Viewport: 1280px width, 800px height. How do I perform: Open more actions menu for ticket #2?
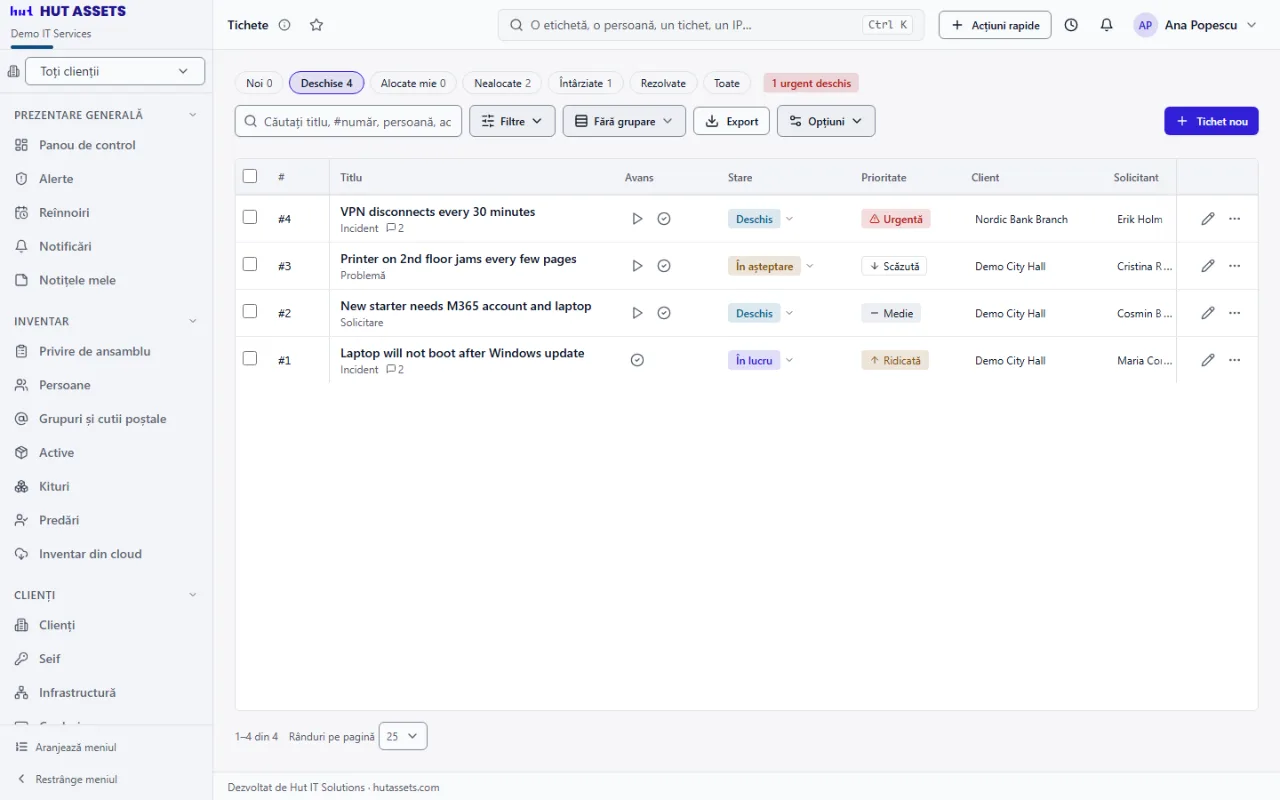pos(1234,313)
